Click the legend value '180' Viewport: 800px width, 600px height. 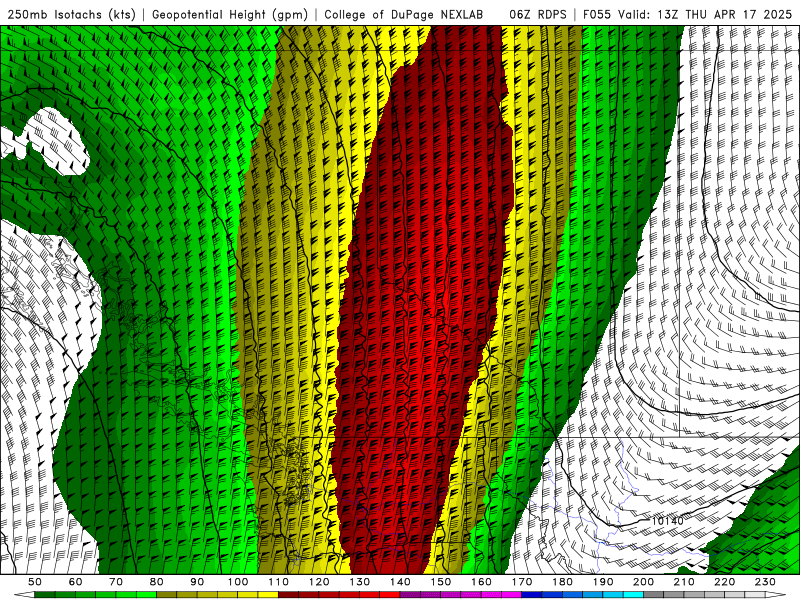click(563, 582)
